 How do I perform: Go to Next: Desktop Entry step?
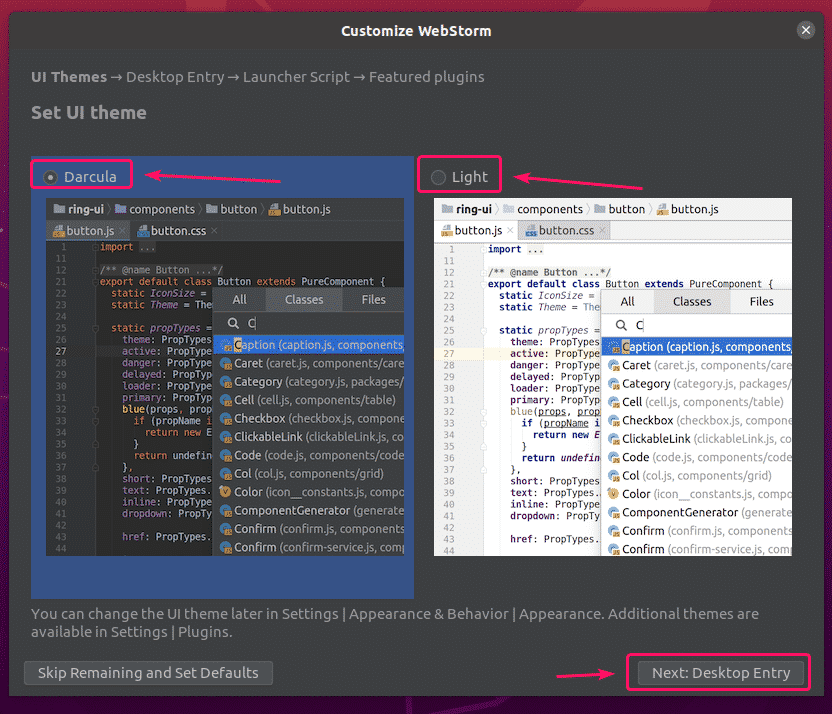pos(721,673)
